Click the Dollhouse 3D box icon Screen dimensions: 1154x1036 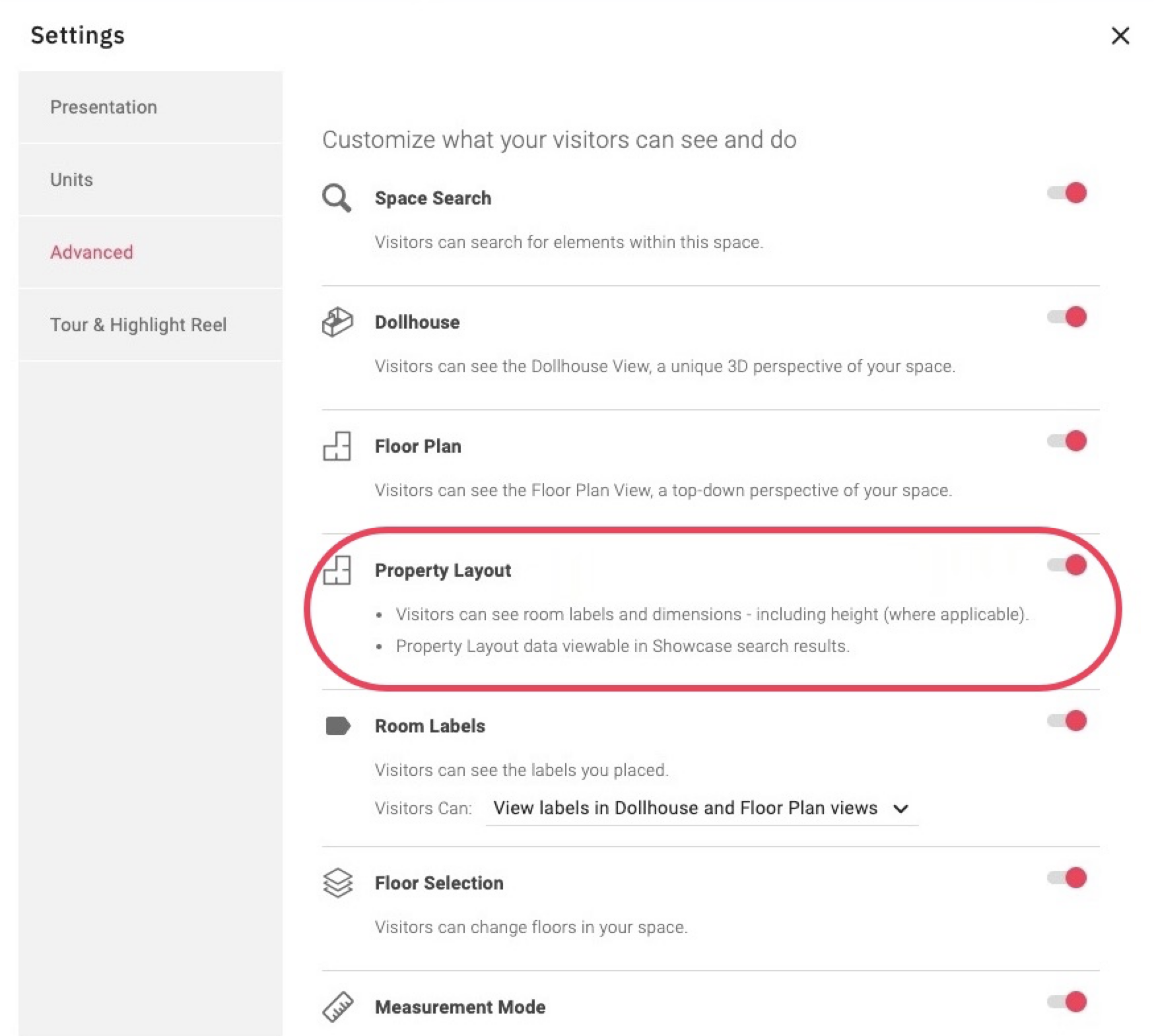[x=337, y=322]
